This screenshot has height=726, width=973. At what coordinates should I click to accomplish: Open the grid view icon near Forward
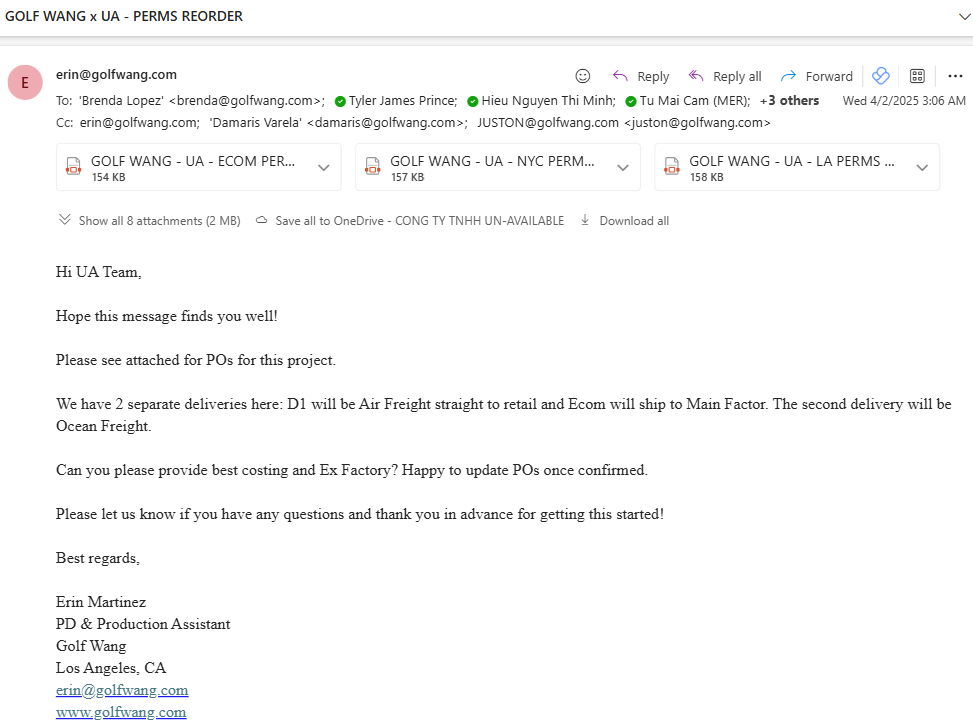[917, 76]
